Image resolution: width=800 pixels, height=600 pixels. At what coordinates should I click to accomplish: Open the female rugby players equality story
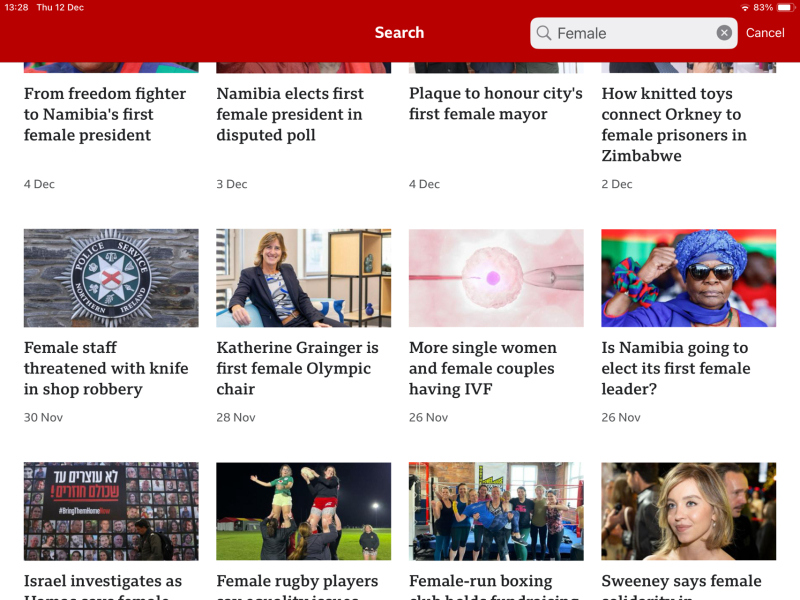point(298,585)
